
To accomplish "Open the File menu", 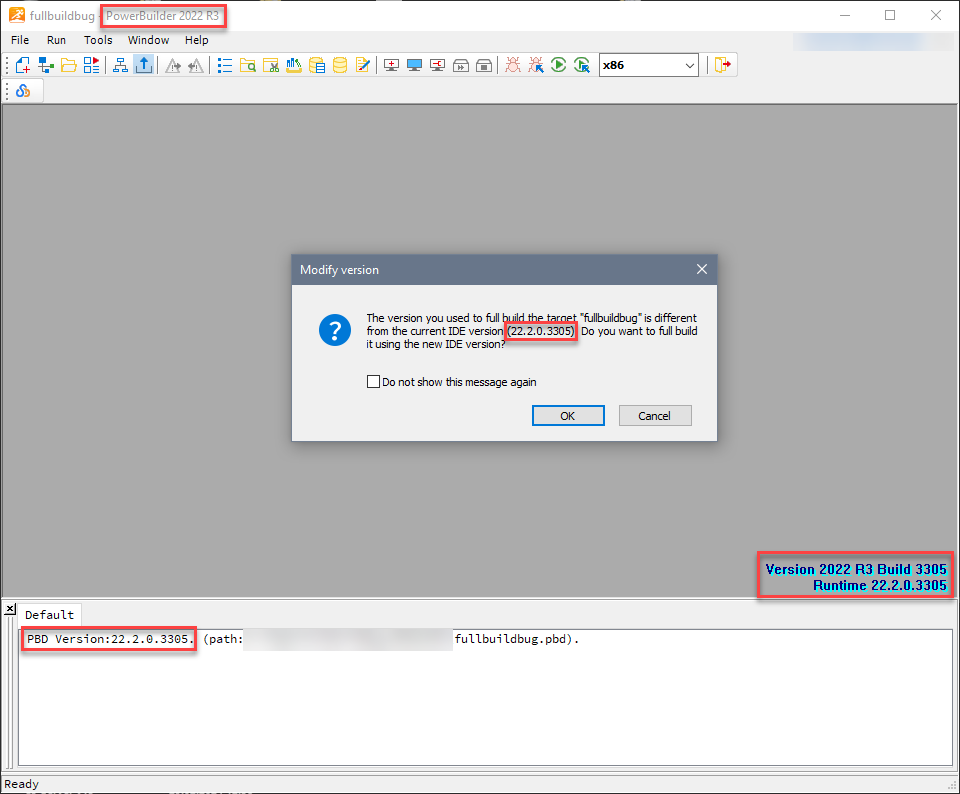I will (20, 40).
